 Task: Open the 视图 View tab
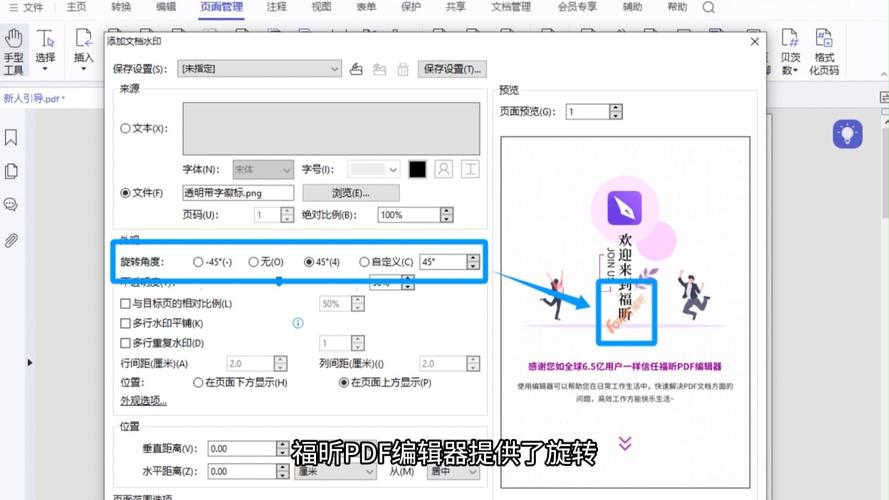click(321, 7)
